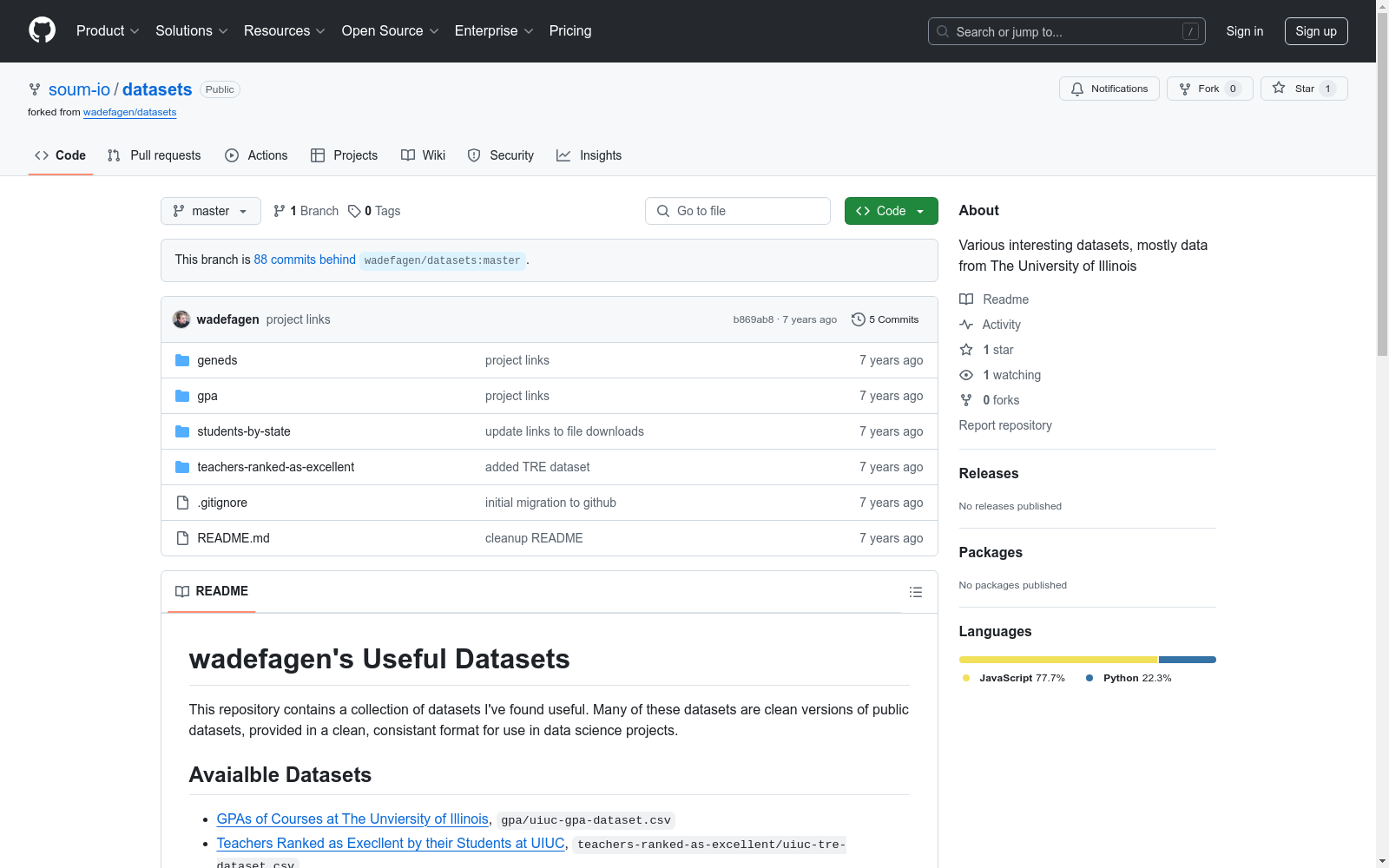Open the GPAs of Courses dataset link
Viewport: 1389px width, 868px height.
tap(352, 819)
